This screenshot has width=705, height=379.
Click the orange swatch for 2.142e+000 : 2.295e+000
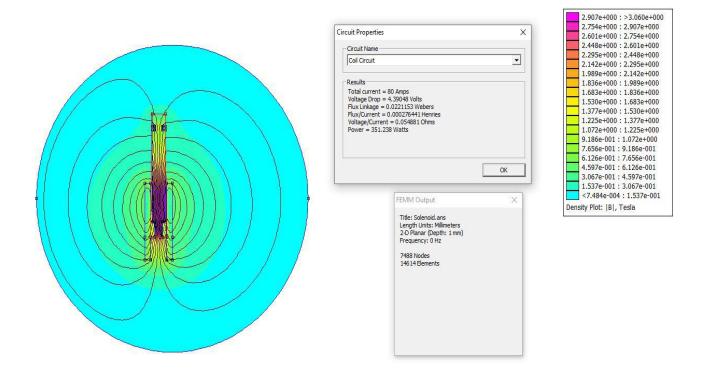pos(572,64)
